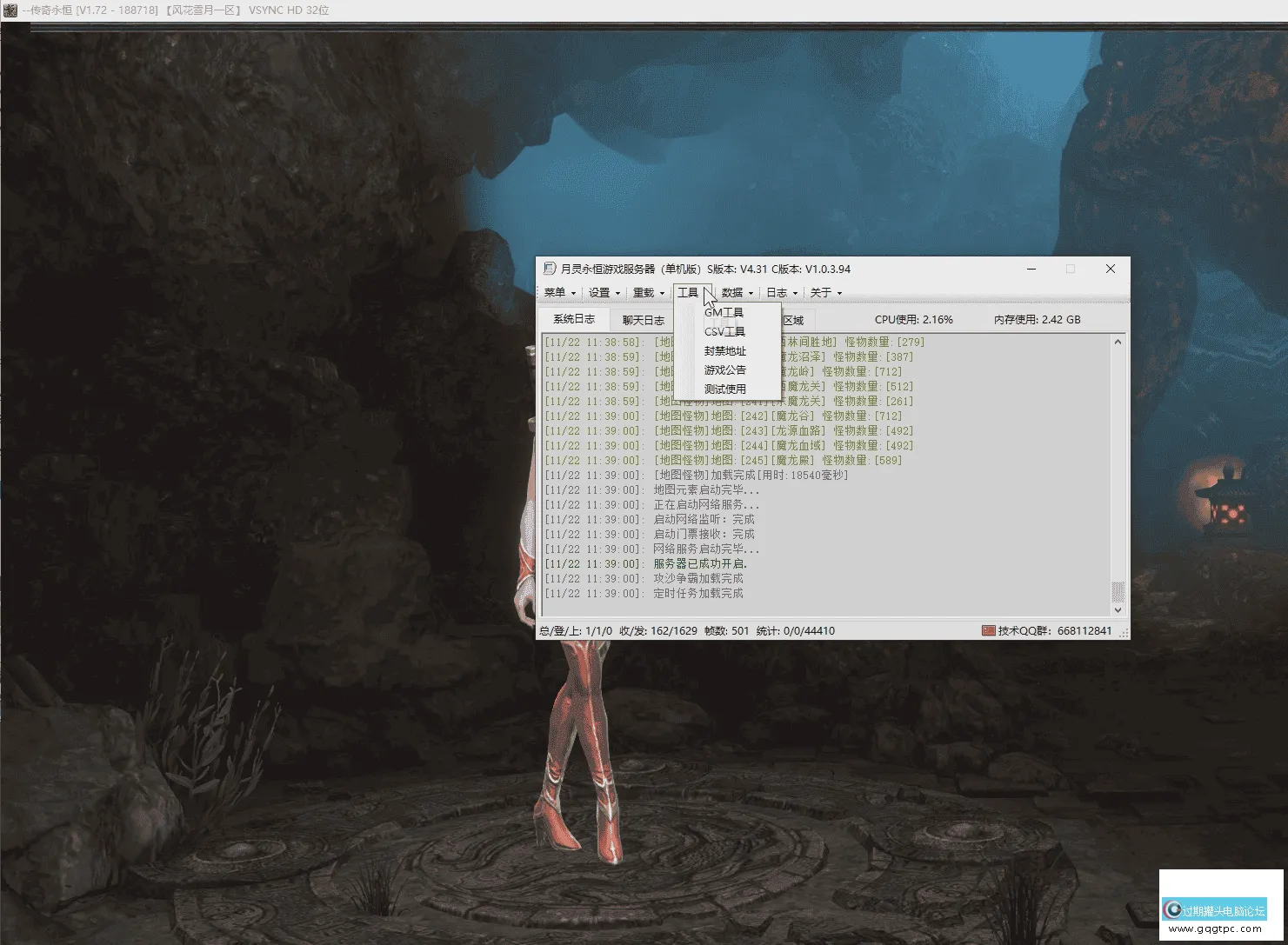Viewport: 1288px width, 945px height.
Task: Click the game window icon at top-left
Action: tap(9, 10)
